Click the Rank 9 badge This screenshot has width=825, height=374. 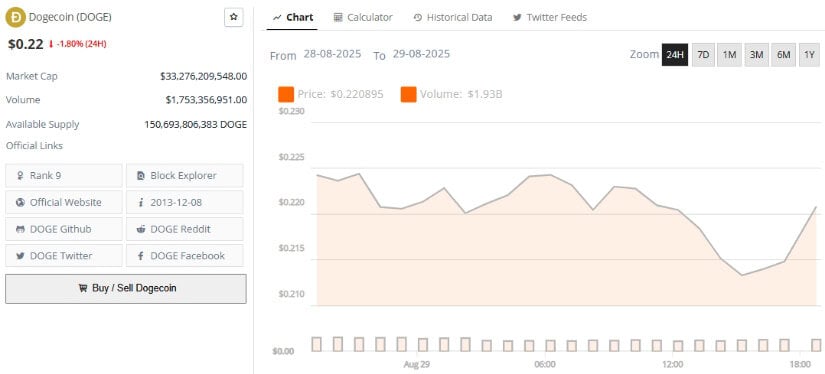click(64, 176)
